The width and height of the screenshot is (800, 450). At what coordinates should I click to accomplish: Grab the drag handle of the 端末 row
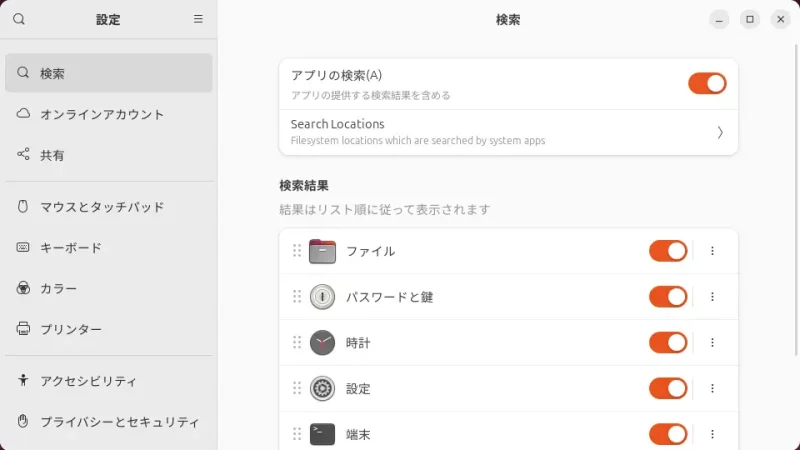pyautogui.click(x=297, y=434)
